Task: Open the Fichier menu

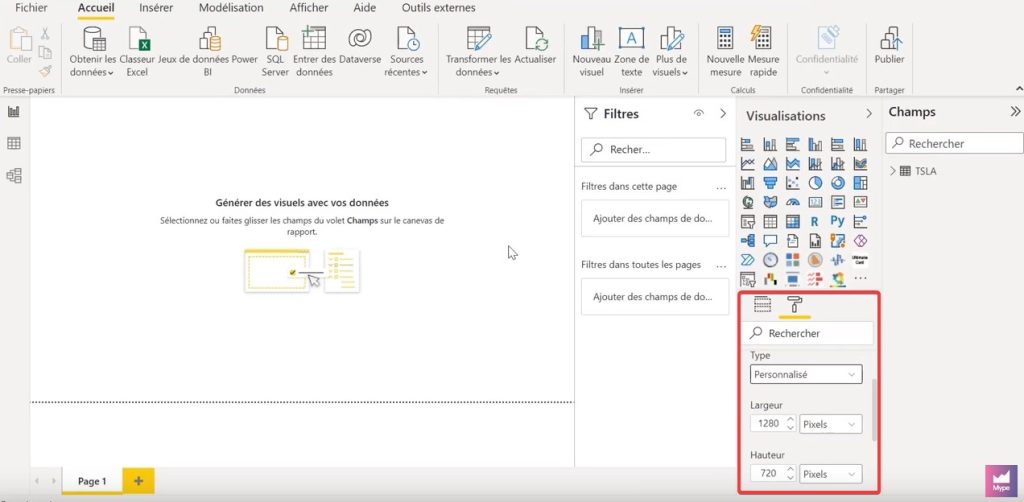Action: [31, 8]
